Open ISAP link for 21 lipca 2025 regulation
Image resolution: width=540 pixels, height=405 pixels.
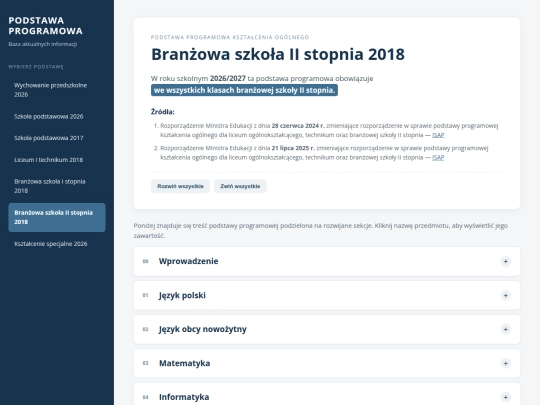point(438,157)
